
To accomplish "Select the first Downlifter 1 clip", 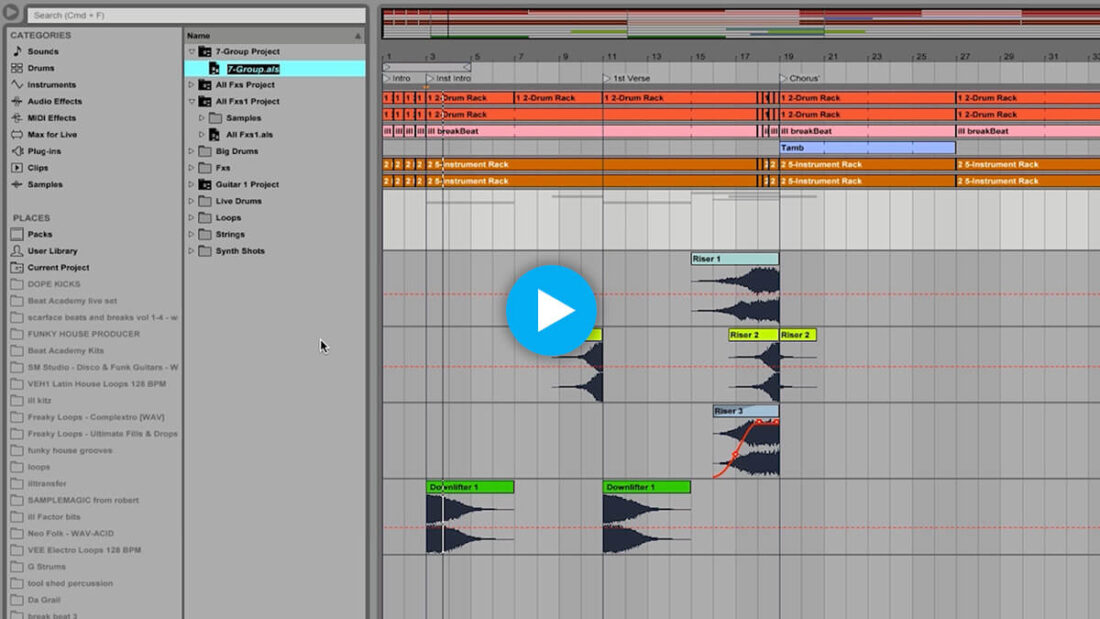I will tap(470, 486).
